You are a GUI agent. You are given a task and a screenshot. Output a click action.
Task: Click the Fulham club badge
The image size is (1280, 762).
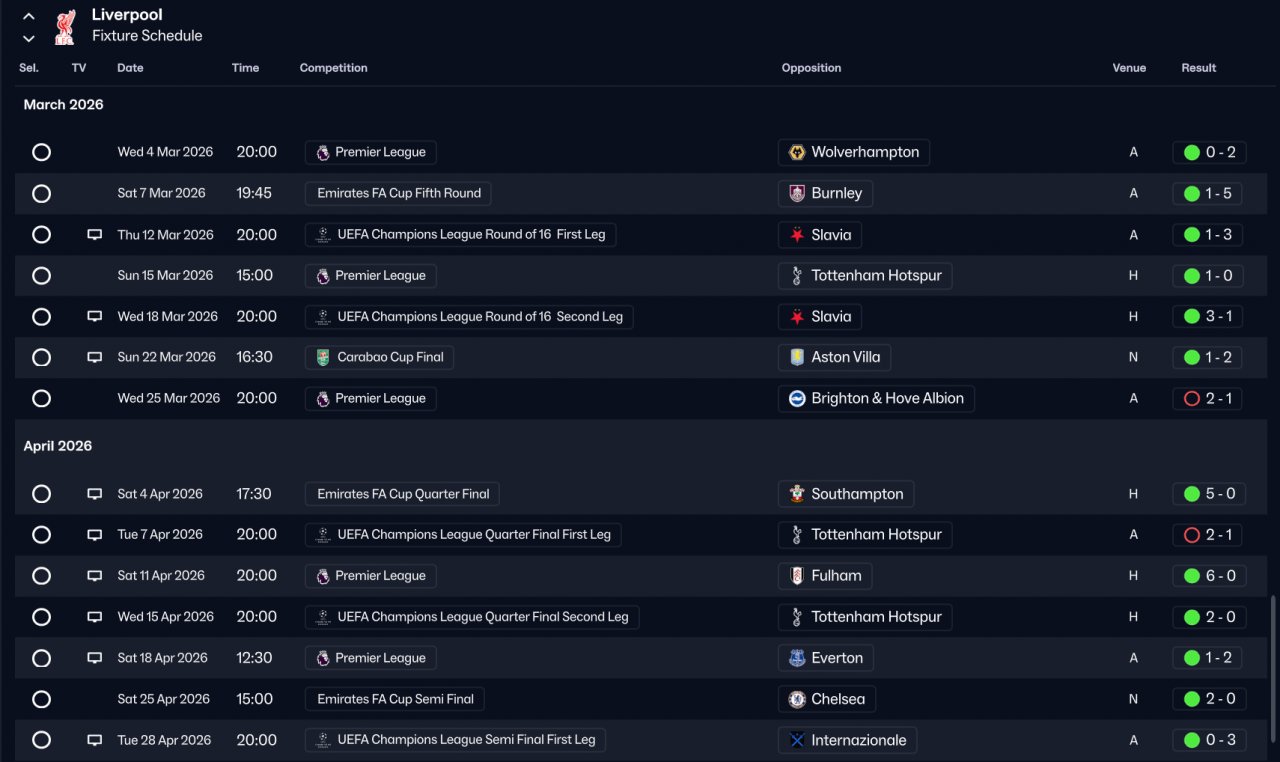click(797, 576)
